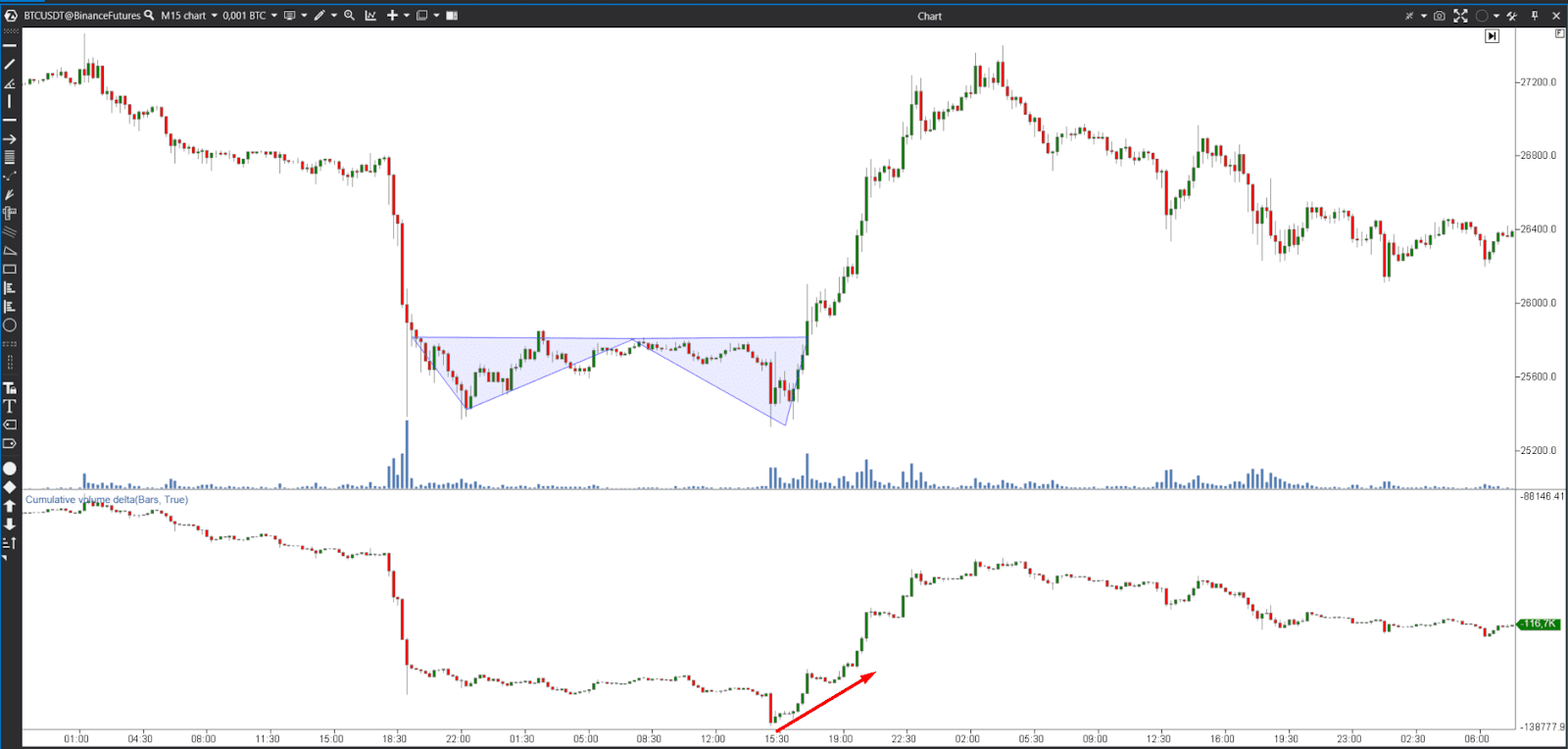Expand the window layout dropdown arrow
Screen dimensions: 1568x749
click(436, 15)
